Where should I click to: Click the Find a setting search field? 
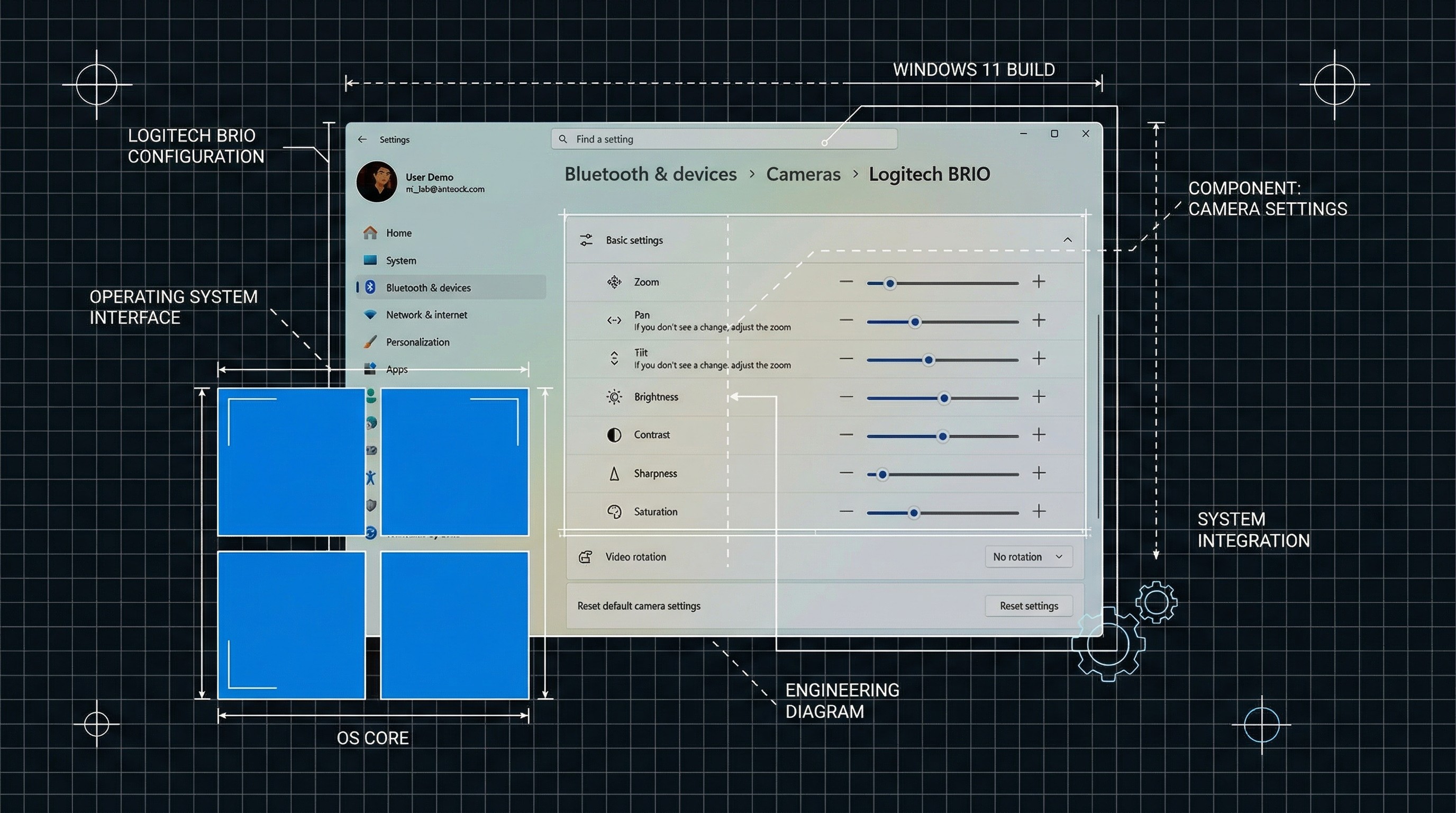pyautogui.click(x=723, y=139)
